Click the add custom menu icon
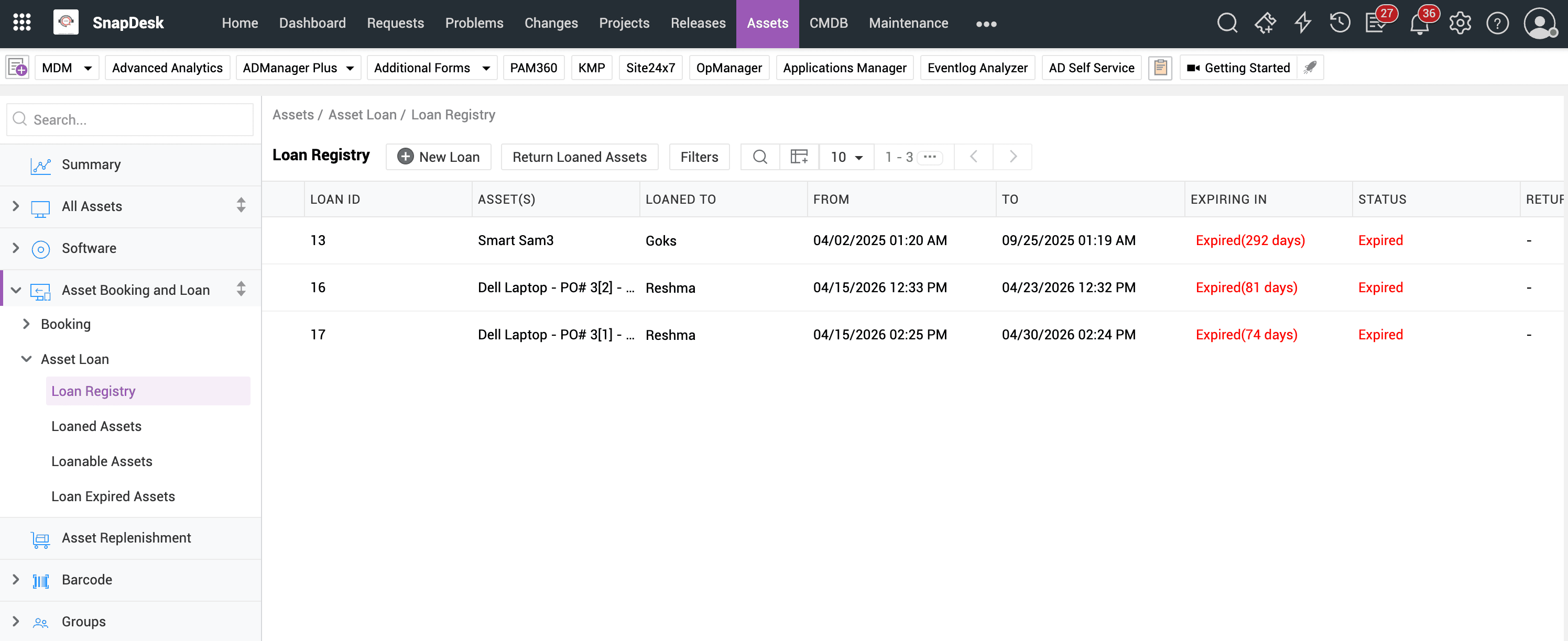 (x=17, y=68)
